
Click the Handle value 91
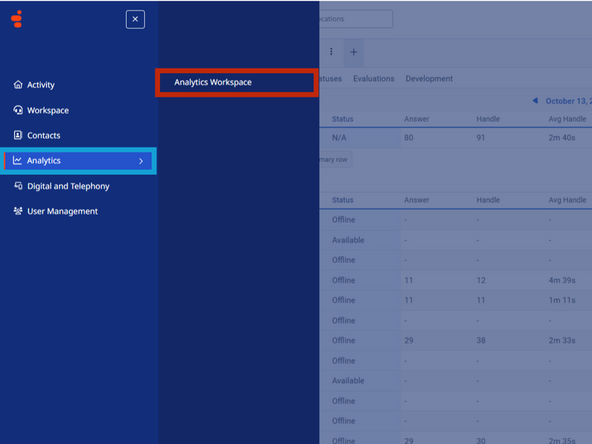(480, 138)
